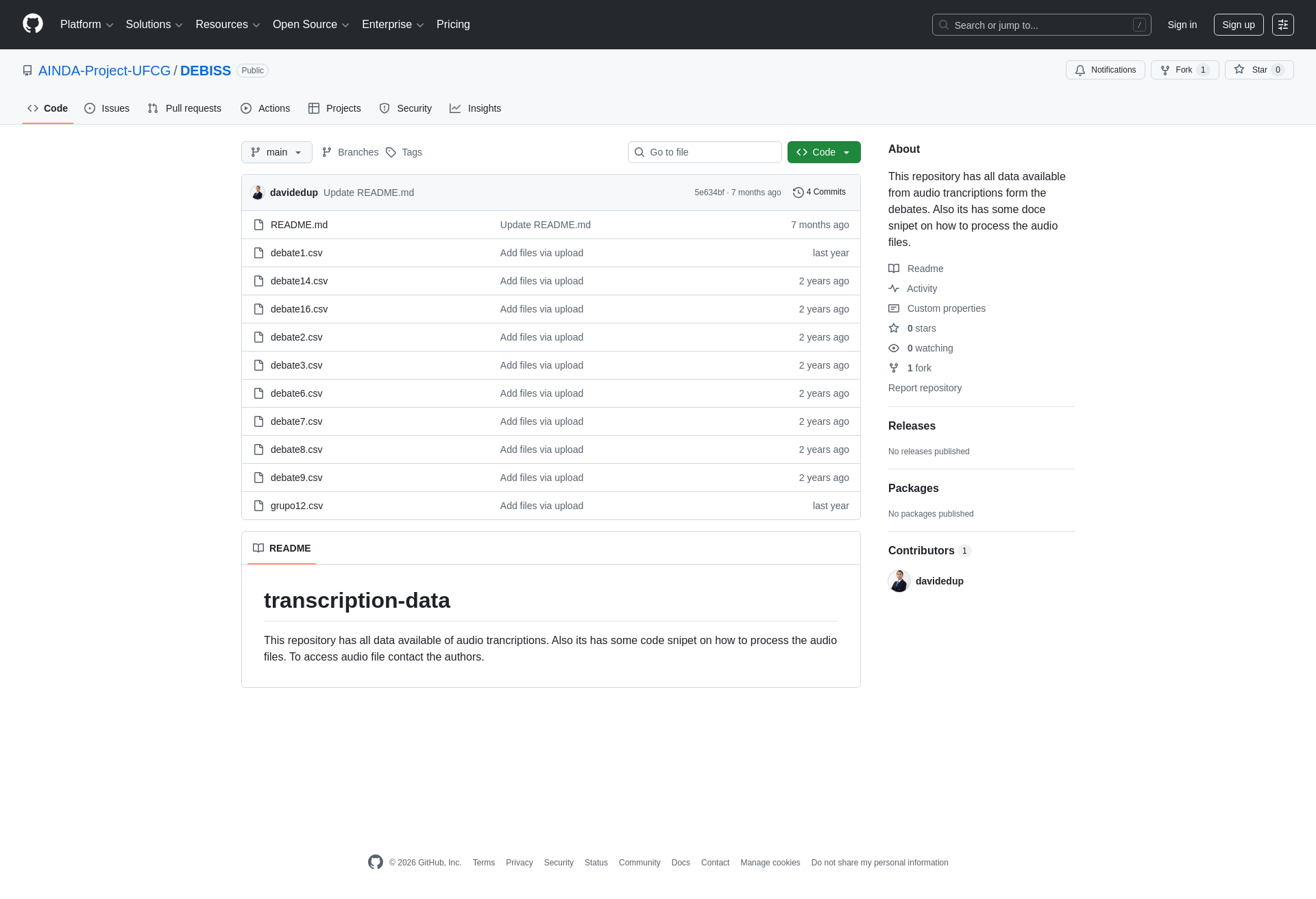Image resolution: width=1316 pixels, height=899 pixels.
Task: Click the Search or jump to field
Action: (x=1042, y=25)
